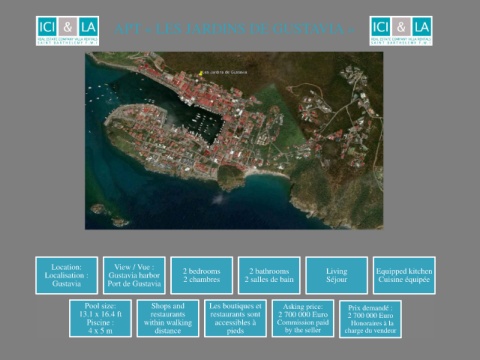Screen dimensions: 480x360
Task: Click the Shops and restaurants box
Action: (168, 318)
